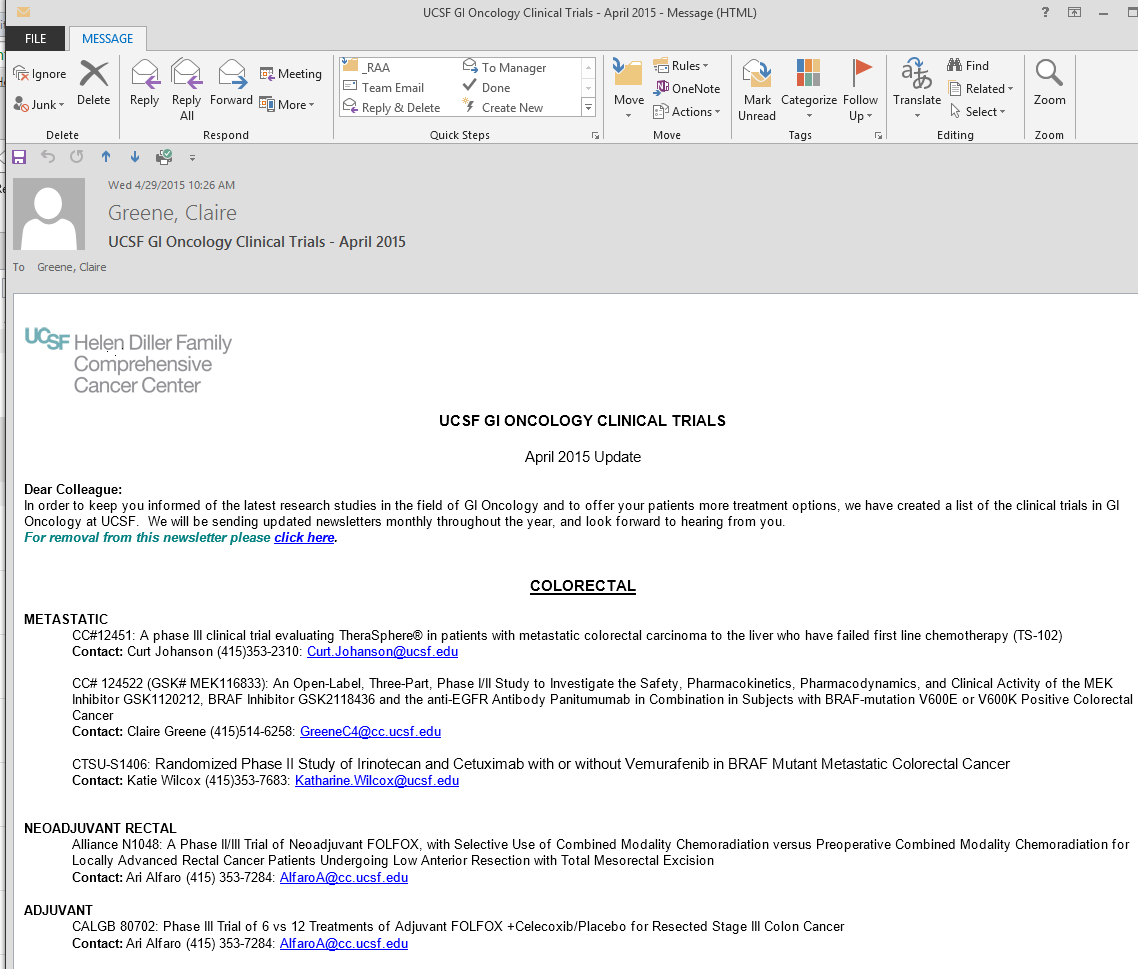This screenshot has width=1138, height=969.
Task: Open the Move folder dropdown
Action: click(629, 90)
